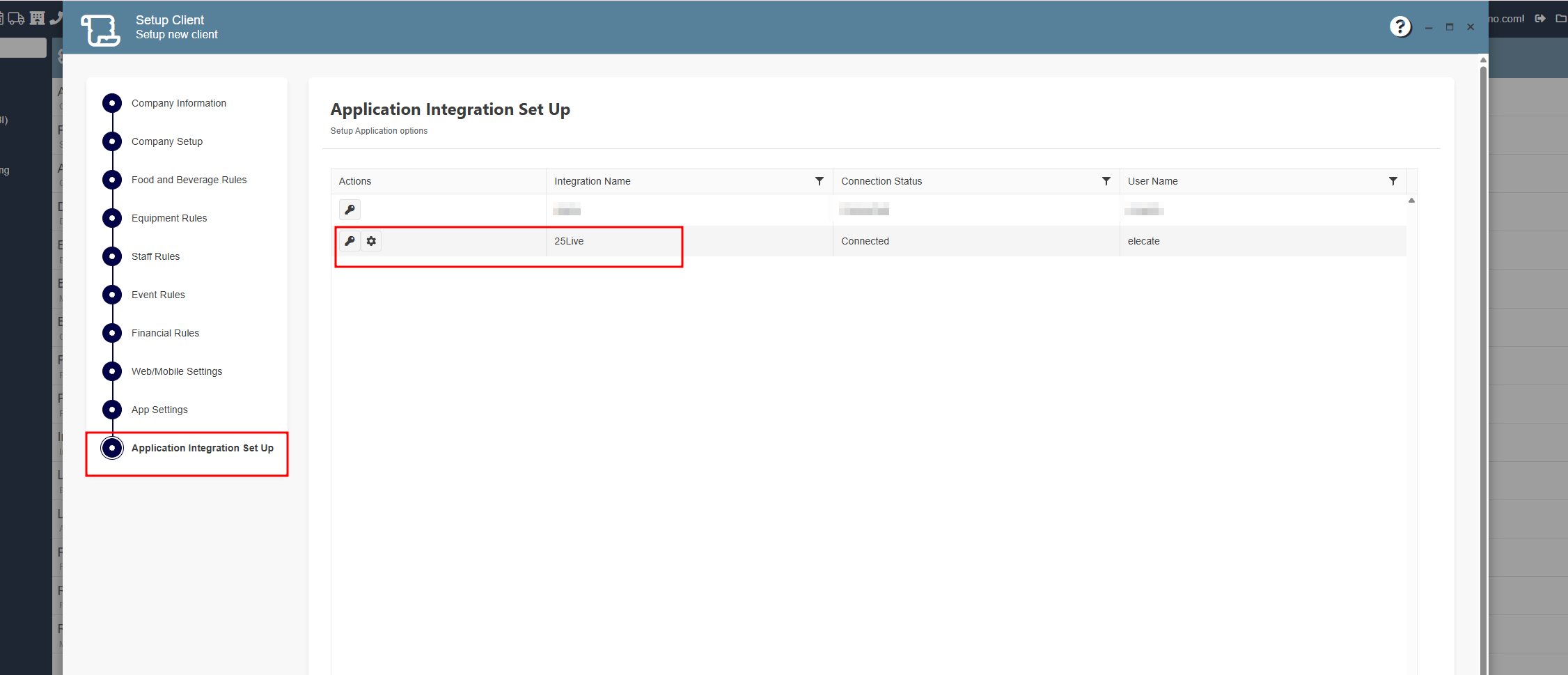The height and width of the screenshot is (675, 1568).
Task: Click the Connected status cell
Action: [x=976, y=241]
